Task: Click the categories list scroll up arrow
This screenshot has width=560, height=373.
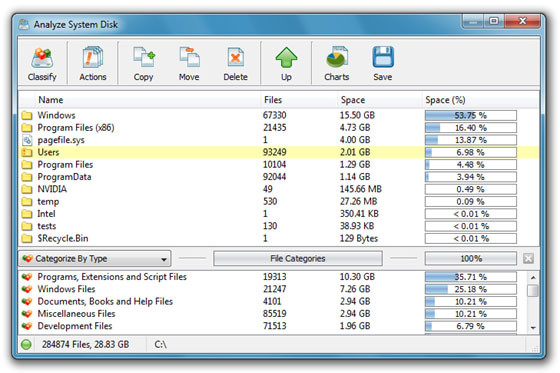Action: [533, 278]
